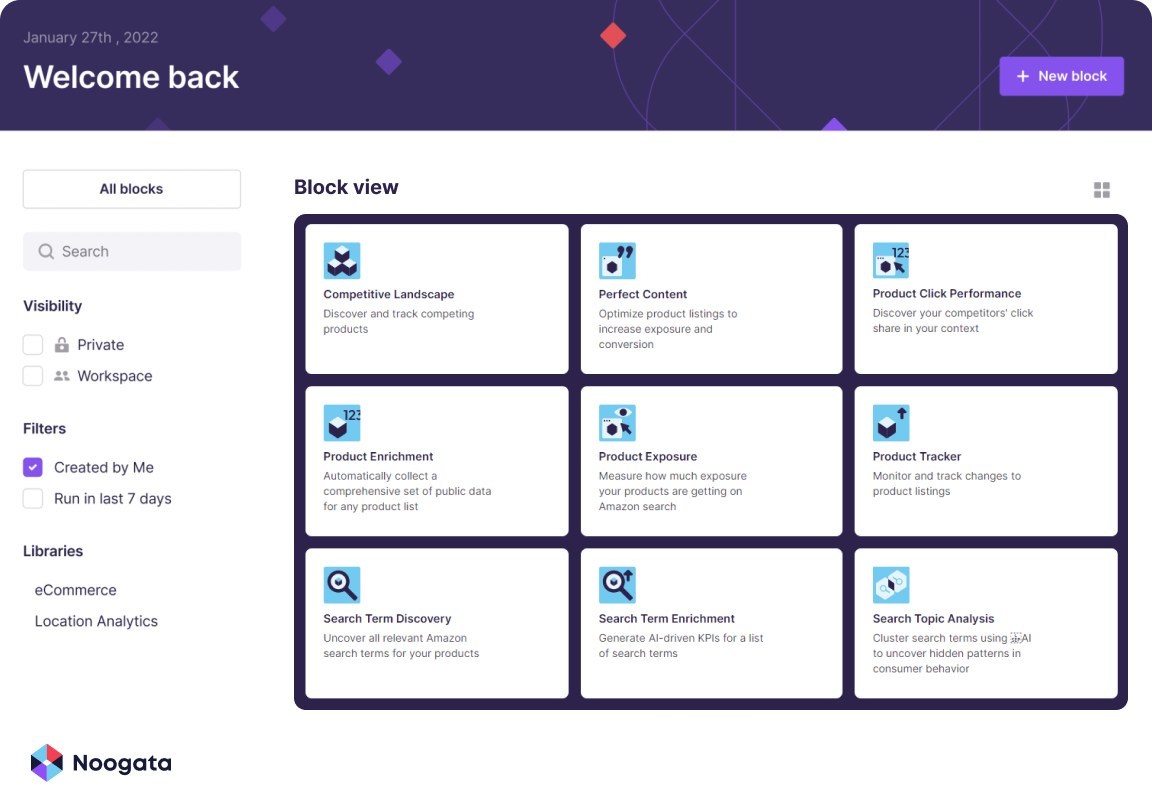Check the Workspace visibility checkbox
Image resolution: width=1152 pixels, height=807 pixels.
pyautogui.click(x=33, y=376)
